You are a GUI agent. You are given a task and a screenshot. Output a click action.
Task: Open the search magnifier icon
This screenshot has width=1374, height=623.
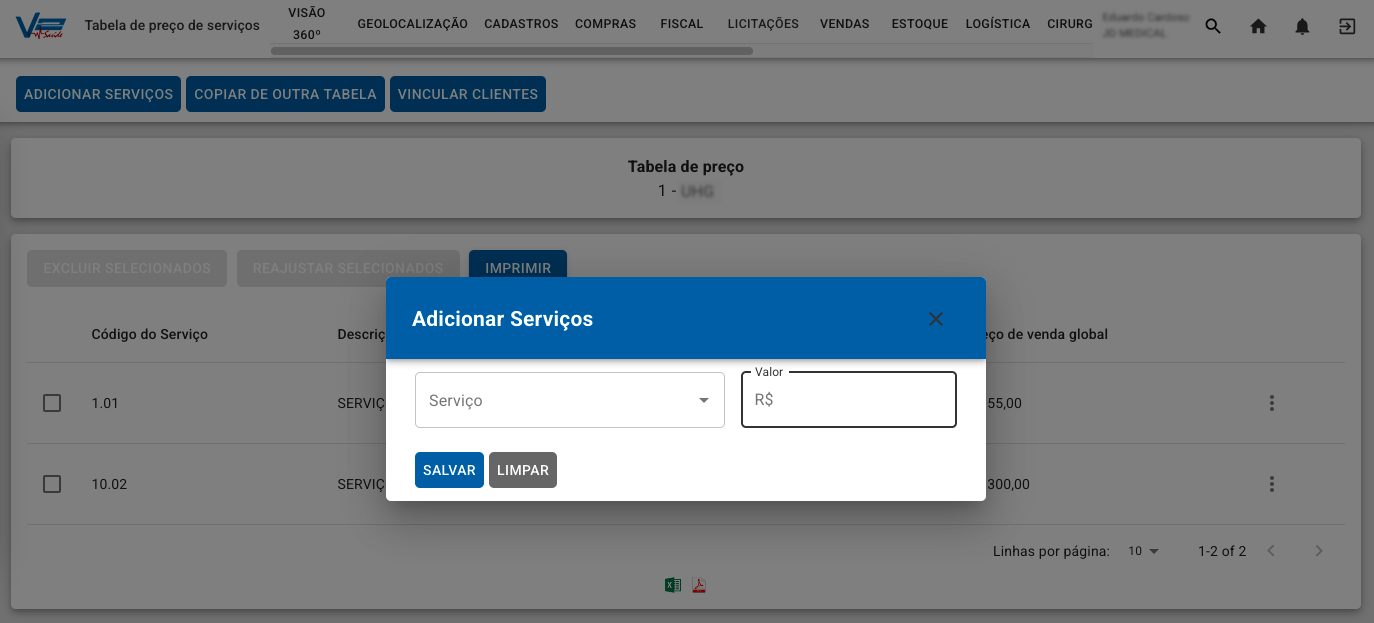coord(1213,27)
